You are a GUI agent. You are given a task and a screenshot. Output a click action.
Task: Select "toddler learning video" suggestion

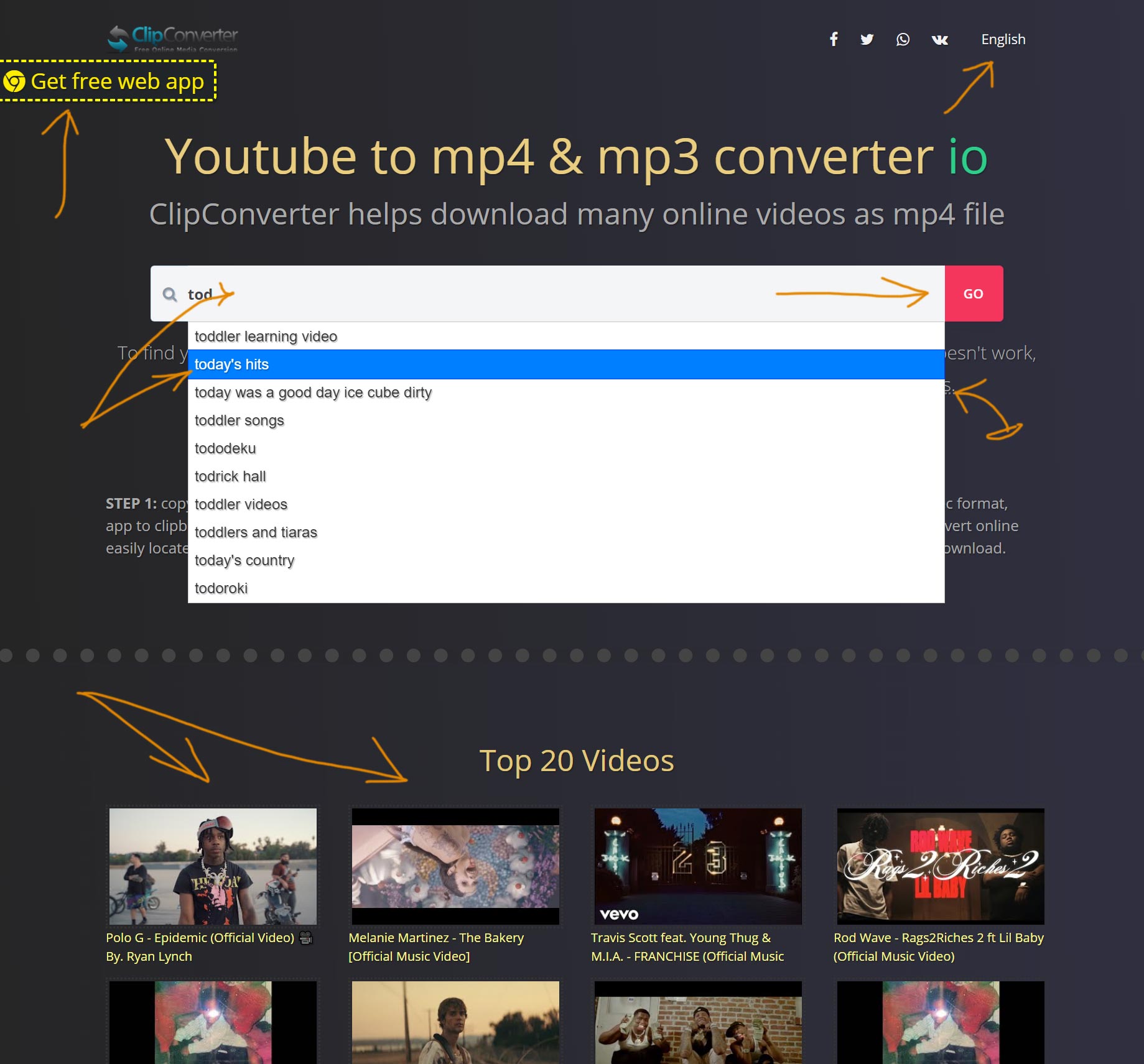pos(266,336)
